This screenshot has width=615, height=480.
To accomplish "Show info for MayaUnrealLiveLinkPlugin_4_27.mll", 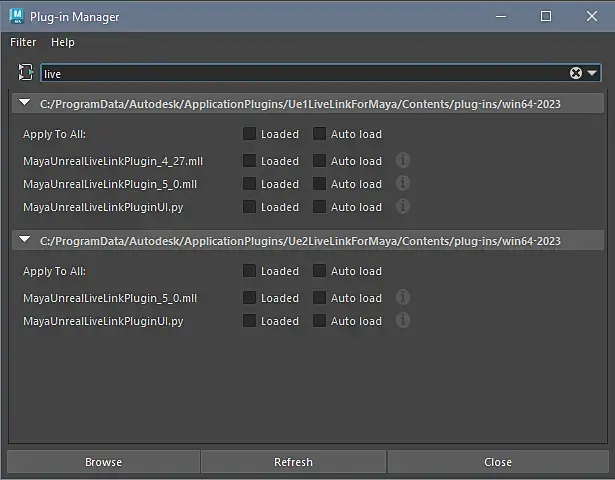I will [403, 160].
